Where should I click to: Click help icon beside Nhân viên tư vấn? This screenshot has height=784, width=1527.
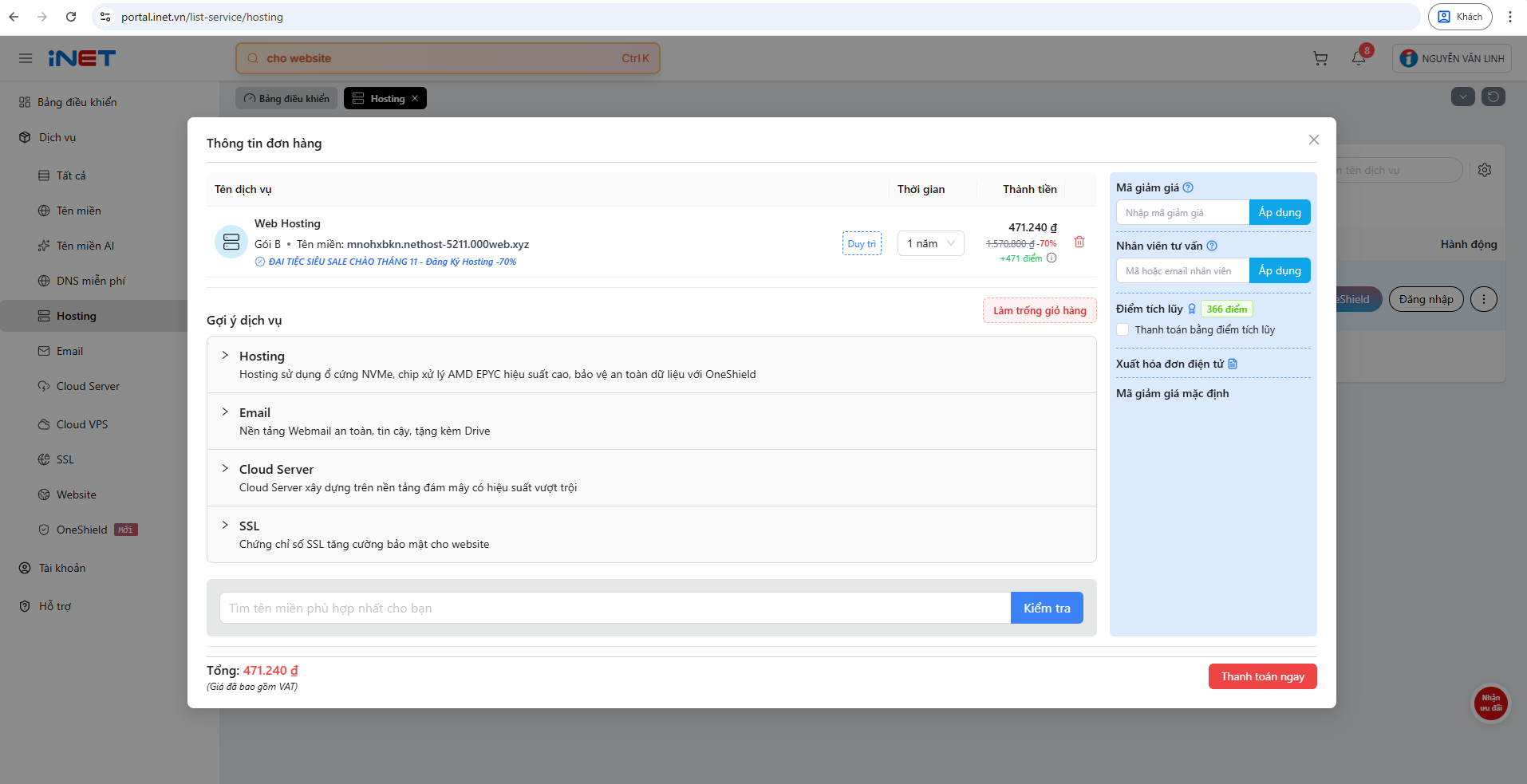click(1212, 246)
